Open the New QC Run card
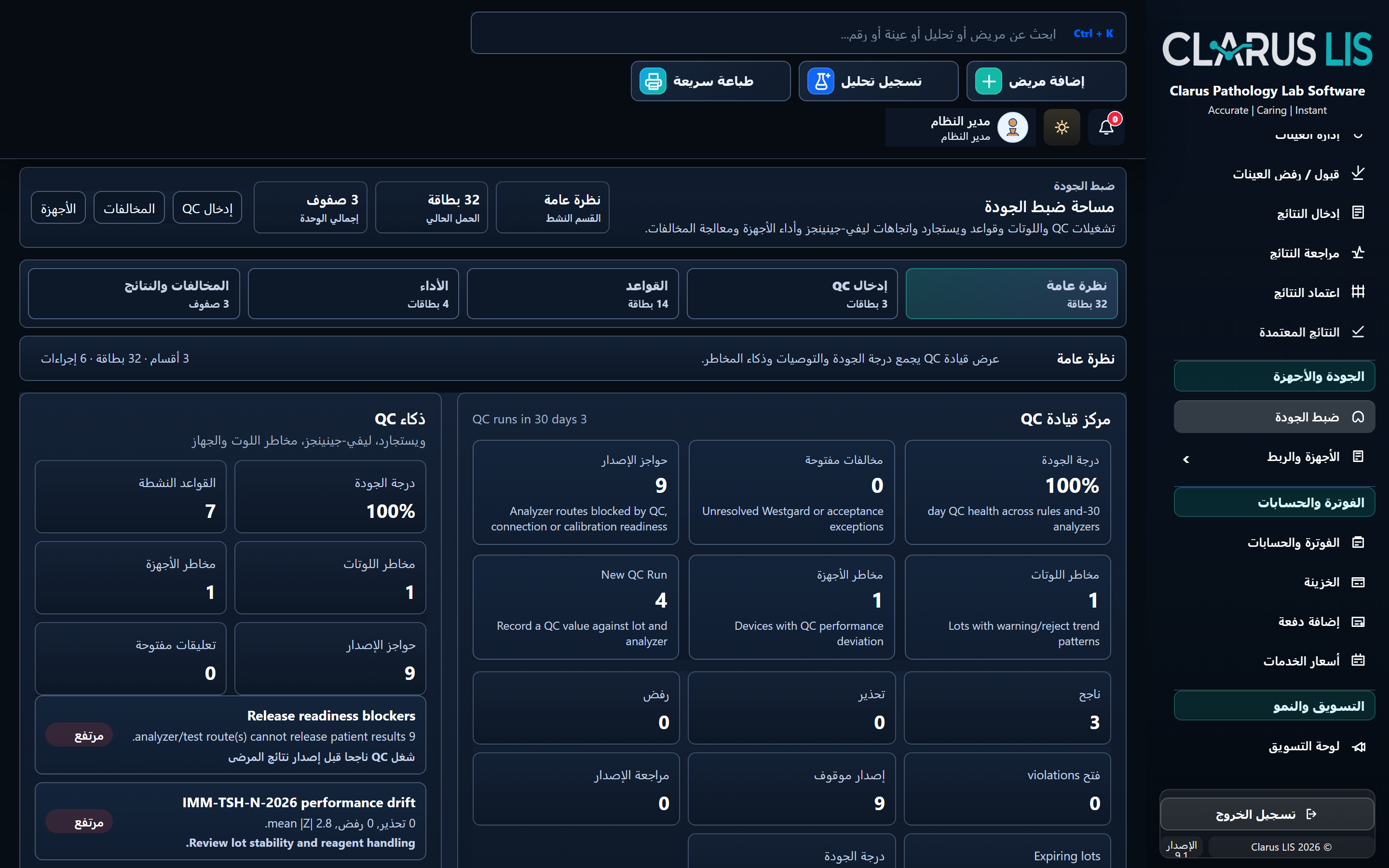The width and height of the screenshot is (1389, 868). pos(576,608)
